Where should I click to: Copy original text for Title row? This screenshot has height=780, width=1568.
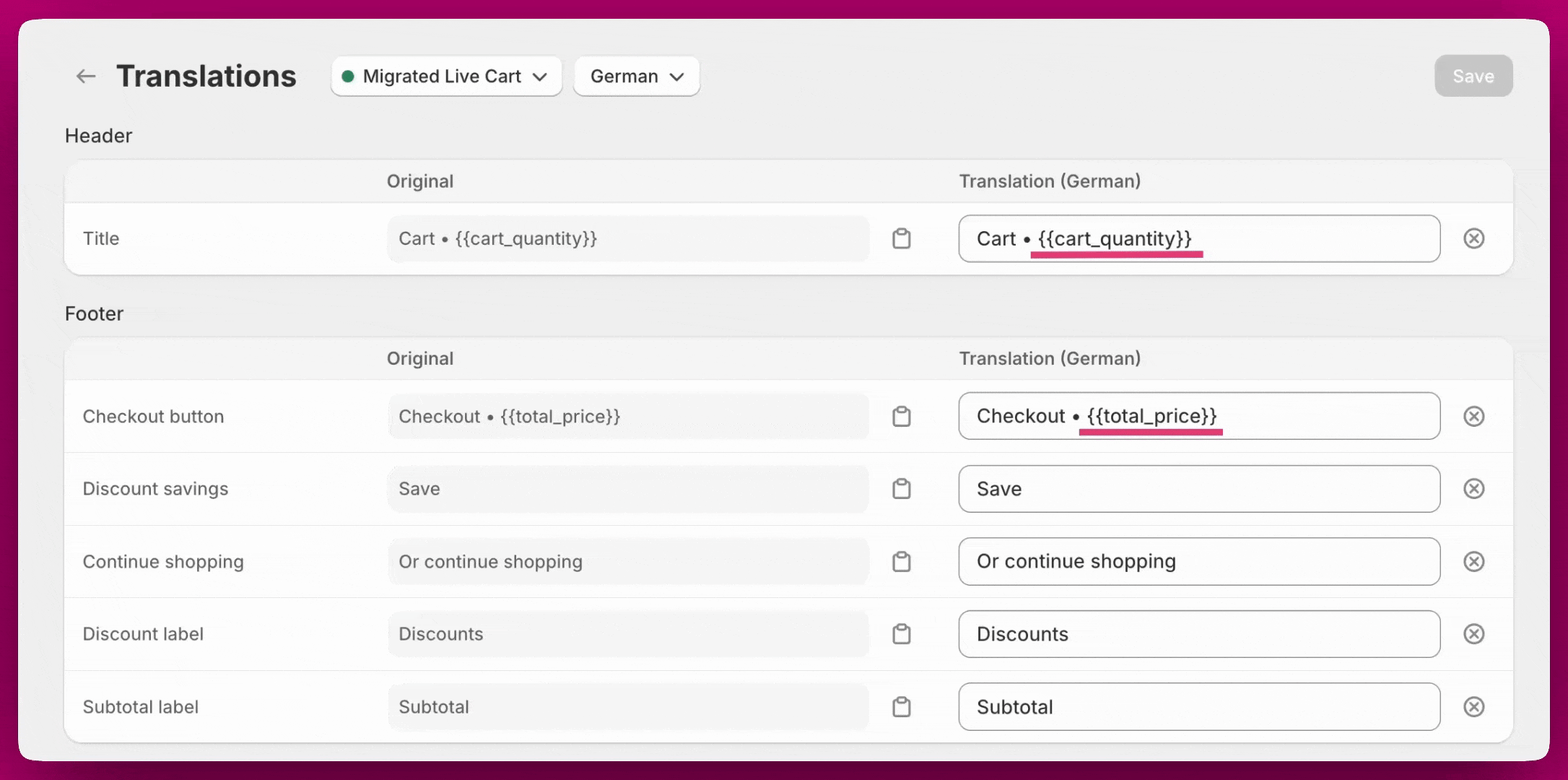[901, 238]
